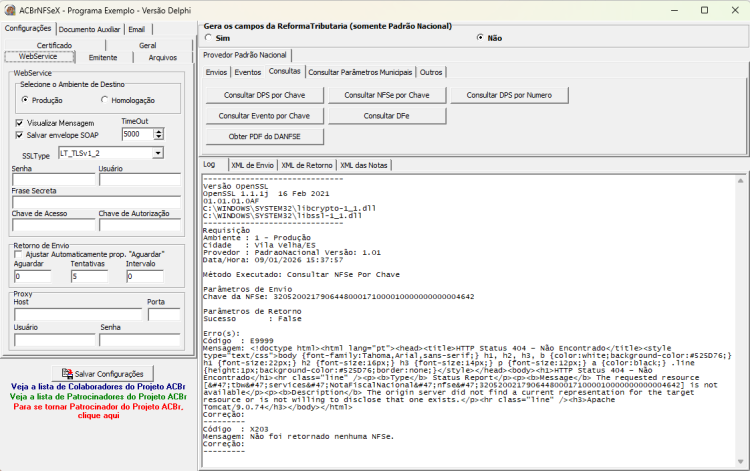Click the Proxy Porta input field
The image size is (750, 471).
164,314
